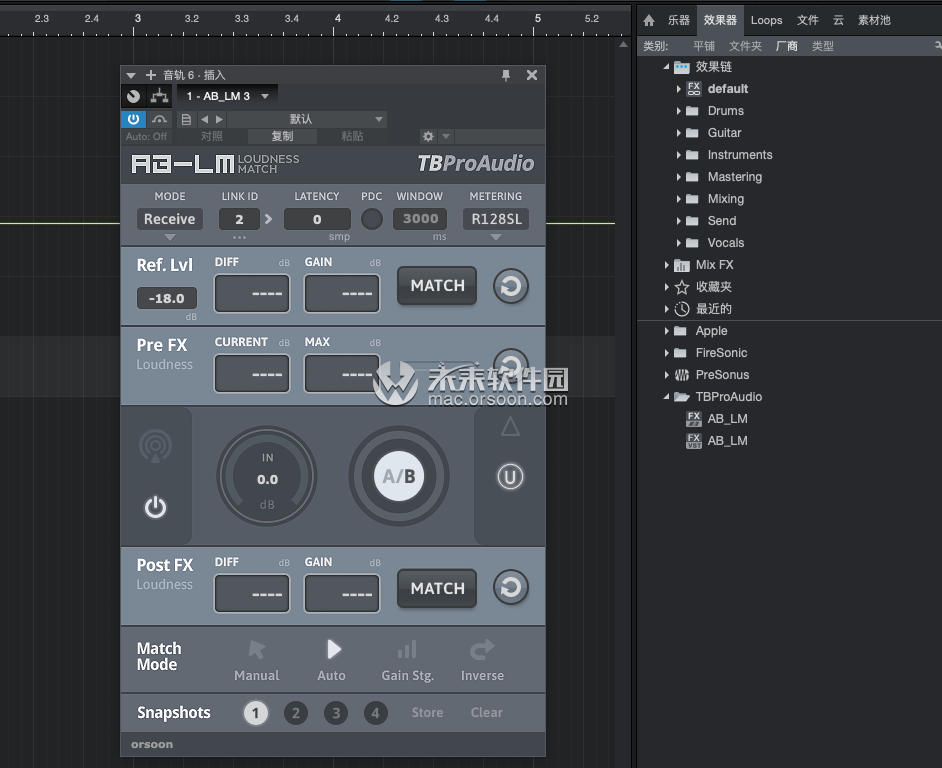Click the sidechain arc icon next to power
This screenshot has height=768, width=942.
159,119
